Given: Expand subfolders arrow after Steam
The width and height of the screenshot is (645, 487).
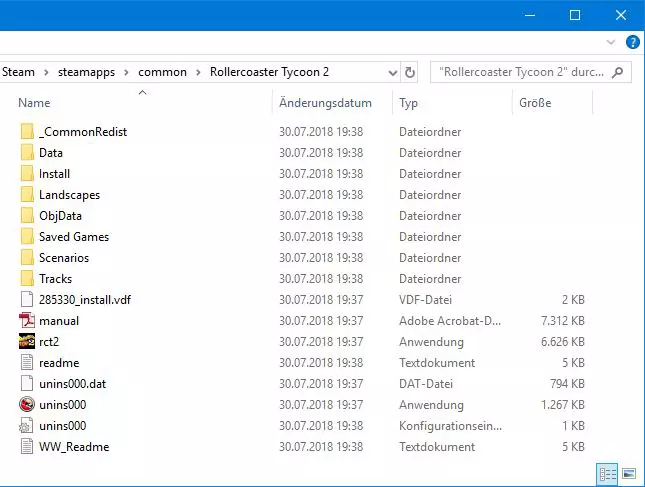Looking at the screenshot, I should tap(46, 72).
